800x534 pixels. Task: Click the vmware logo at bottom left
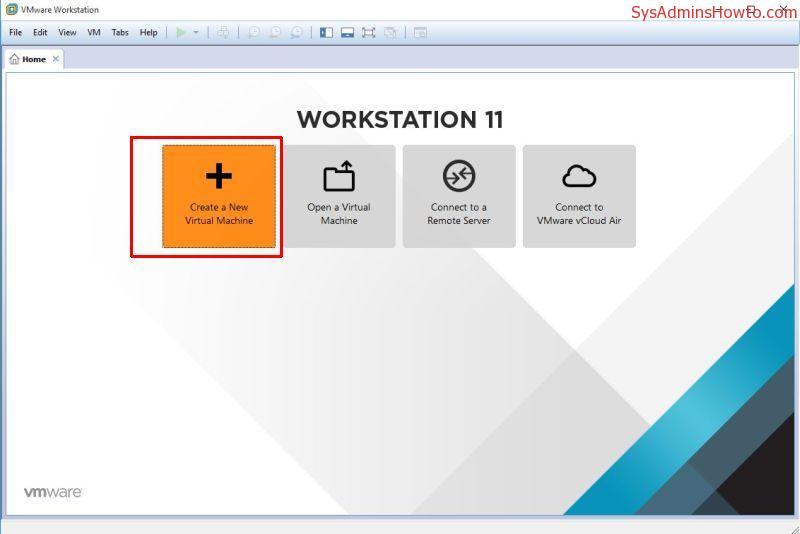pyautogui.click(x=53, y=492)
